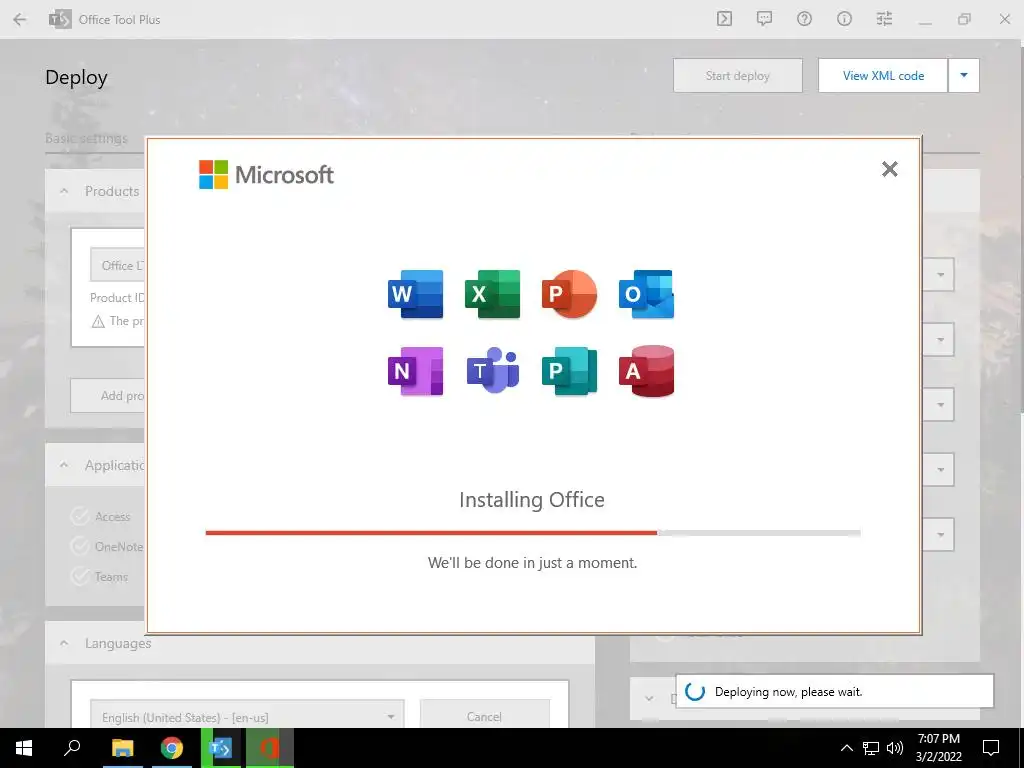Click the Outlook icon in installer dialog
Image resolution: width=1024 pixels, height=768 pixels.
(647, 294)
